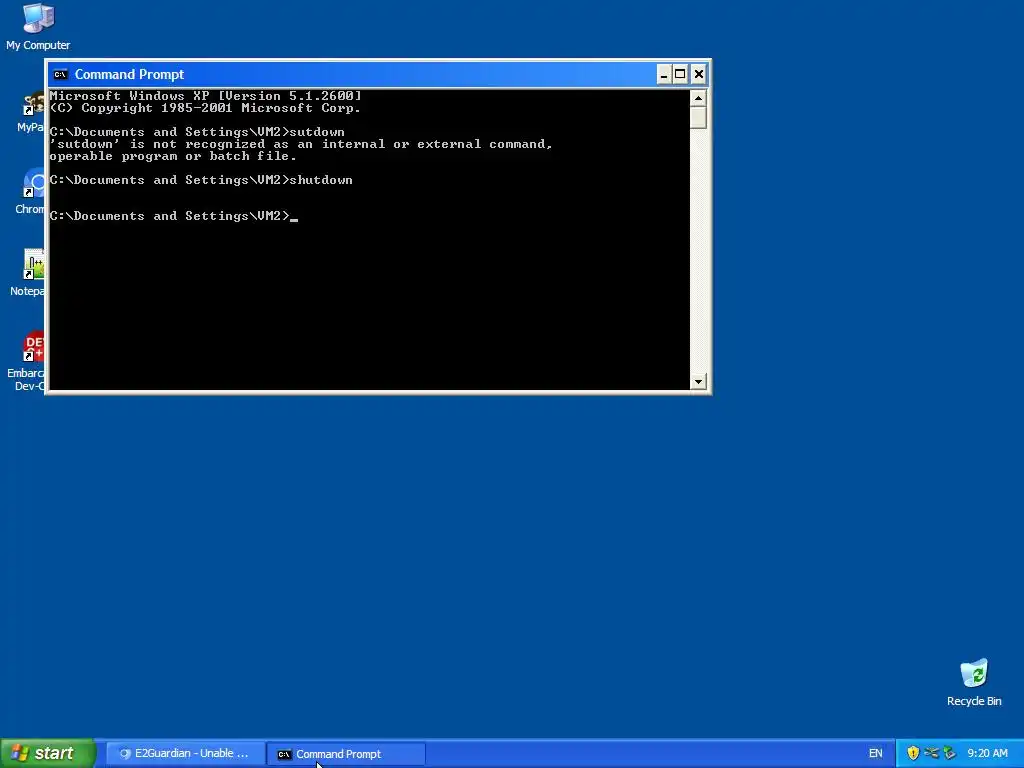Click the 'operable program or batch file.' line
This screenshot has height=768, width=1024.
point(173,156)
